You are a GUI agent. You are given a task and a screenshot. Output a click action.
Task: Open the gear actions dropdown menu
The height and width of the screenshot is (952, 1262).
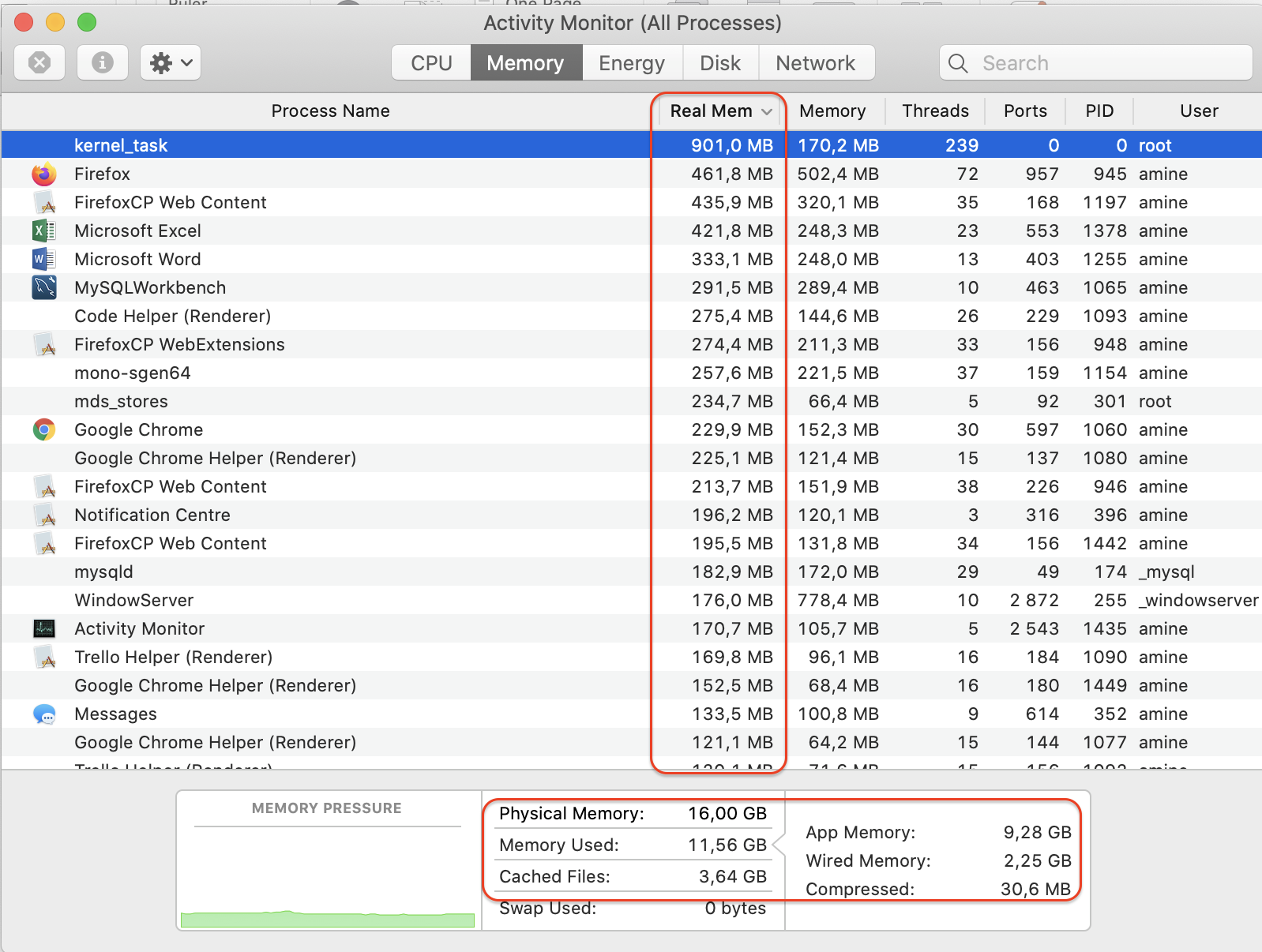tap(171, 62)
